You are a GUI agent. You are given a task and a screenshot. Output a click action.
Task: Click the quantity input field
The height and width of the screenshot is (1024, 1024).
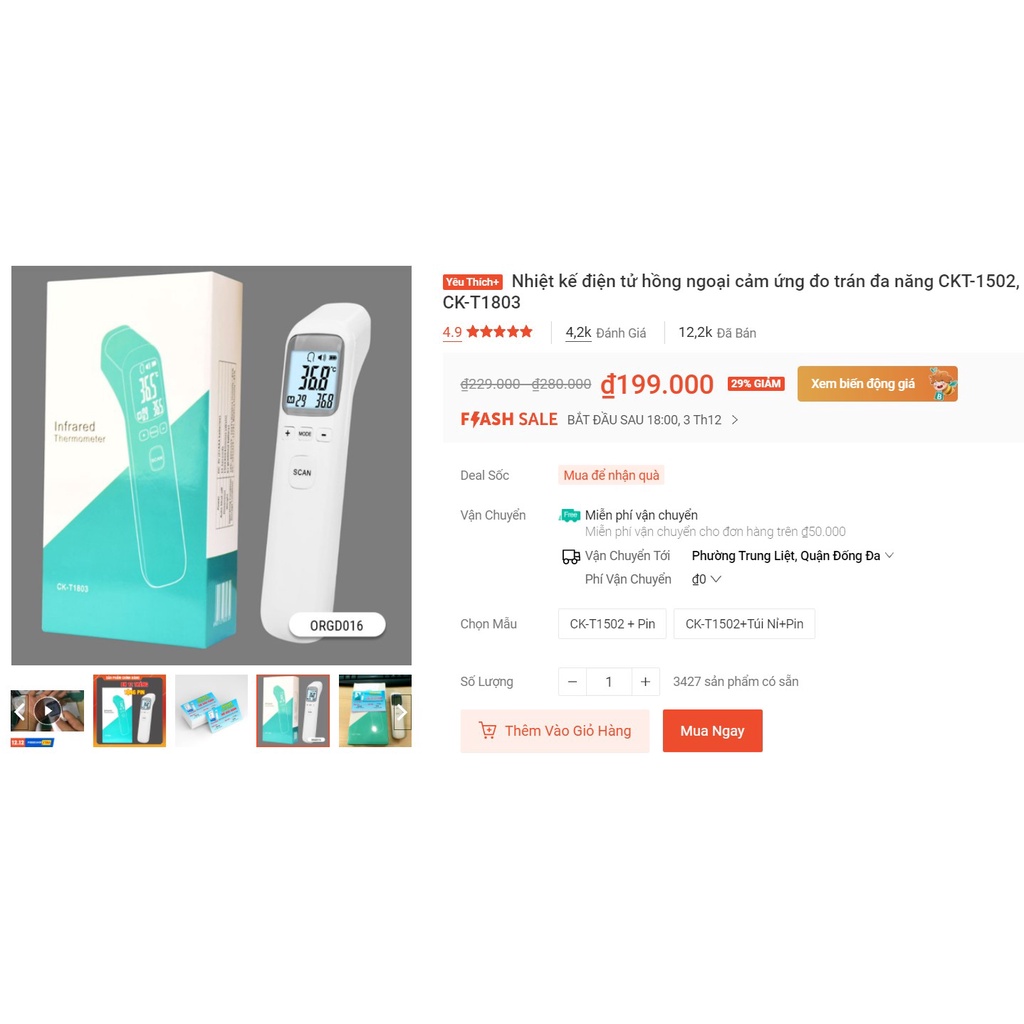pos(609,682)
